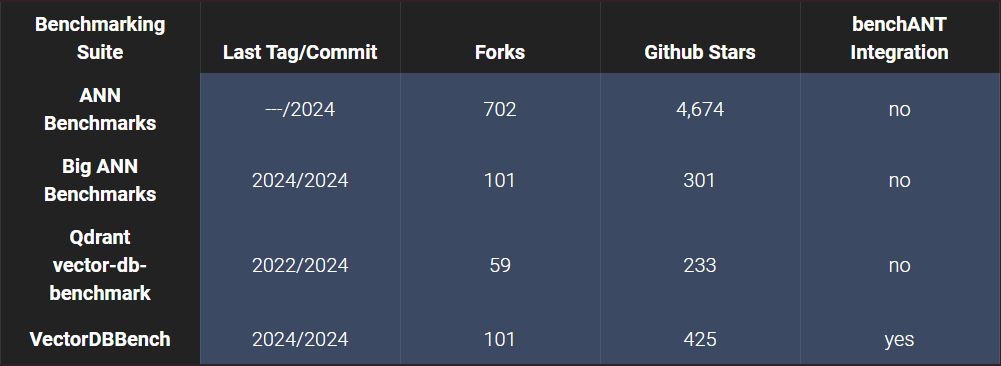
Task: Click the 301 Github stars cell
Action: coord(700,181)
